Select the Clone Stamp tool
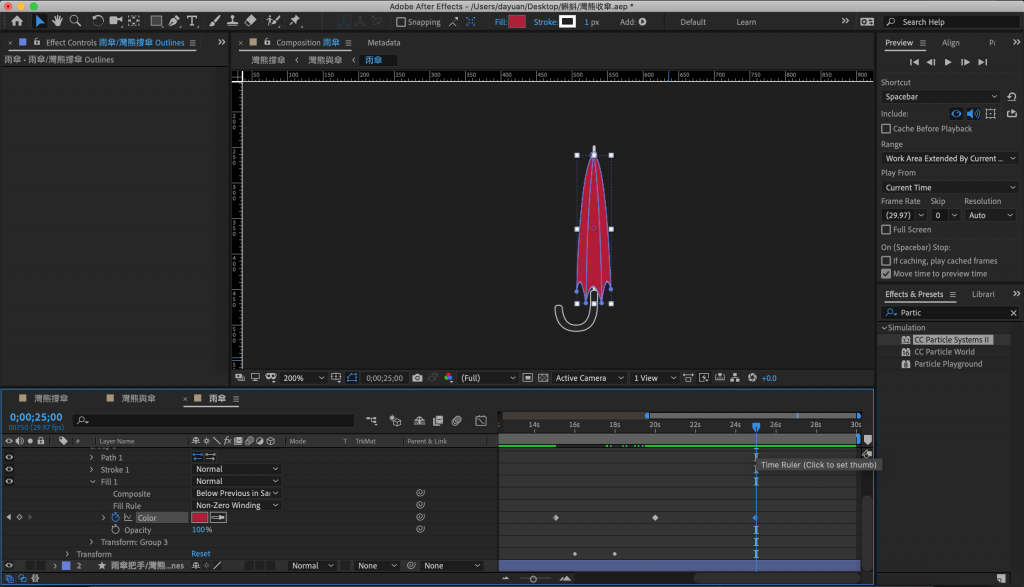Image resolution: width=1024 pixels, height=587 pixels. click(x=232, y=22)
